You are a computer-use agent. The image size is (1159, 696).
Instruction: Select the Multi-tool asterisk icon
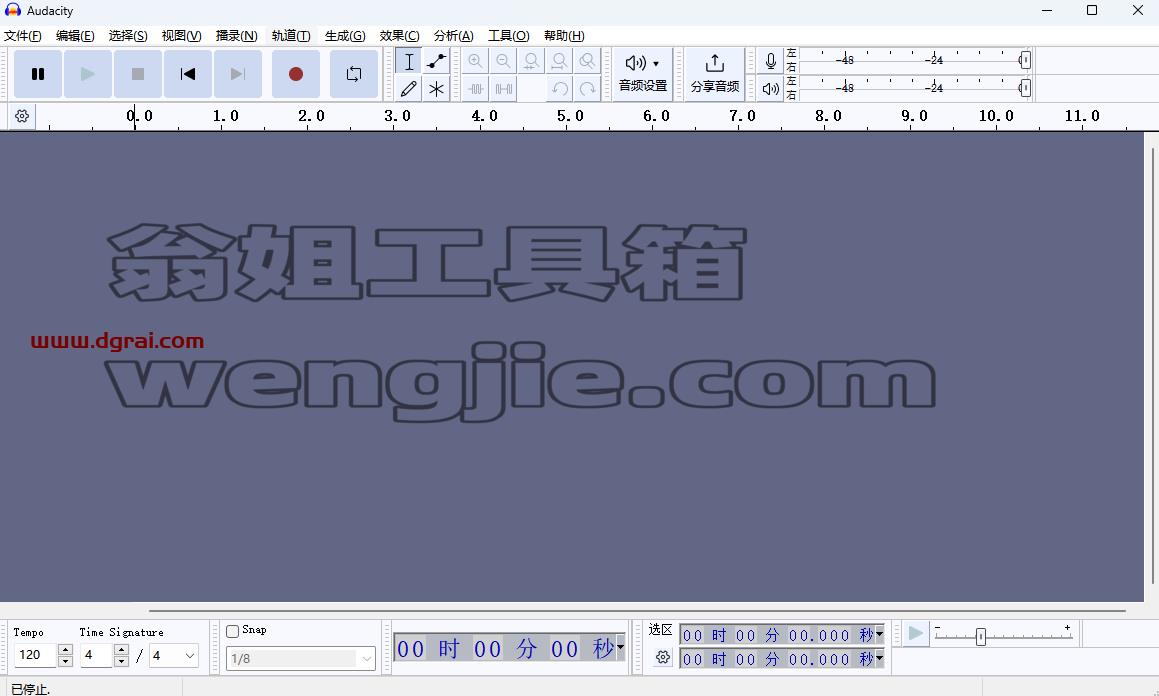(x=436, y=89)
